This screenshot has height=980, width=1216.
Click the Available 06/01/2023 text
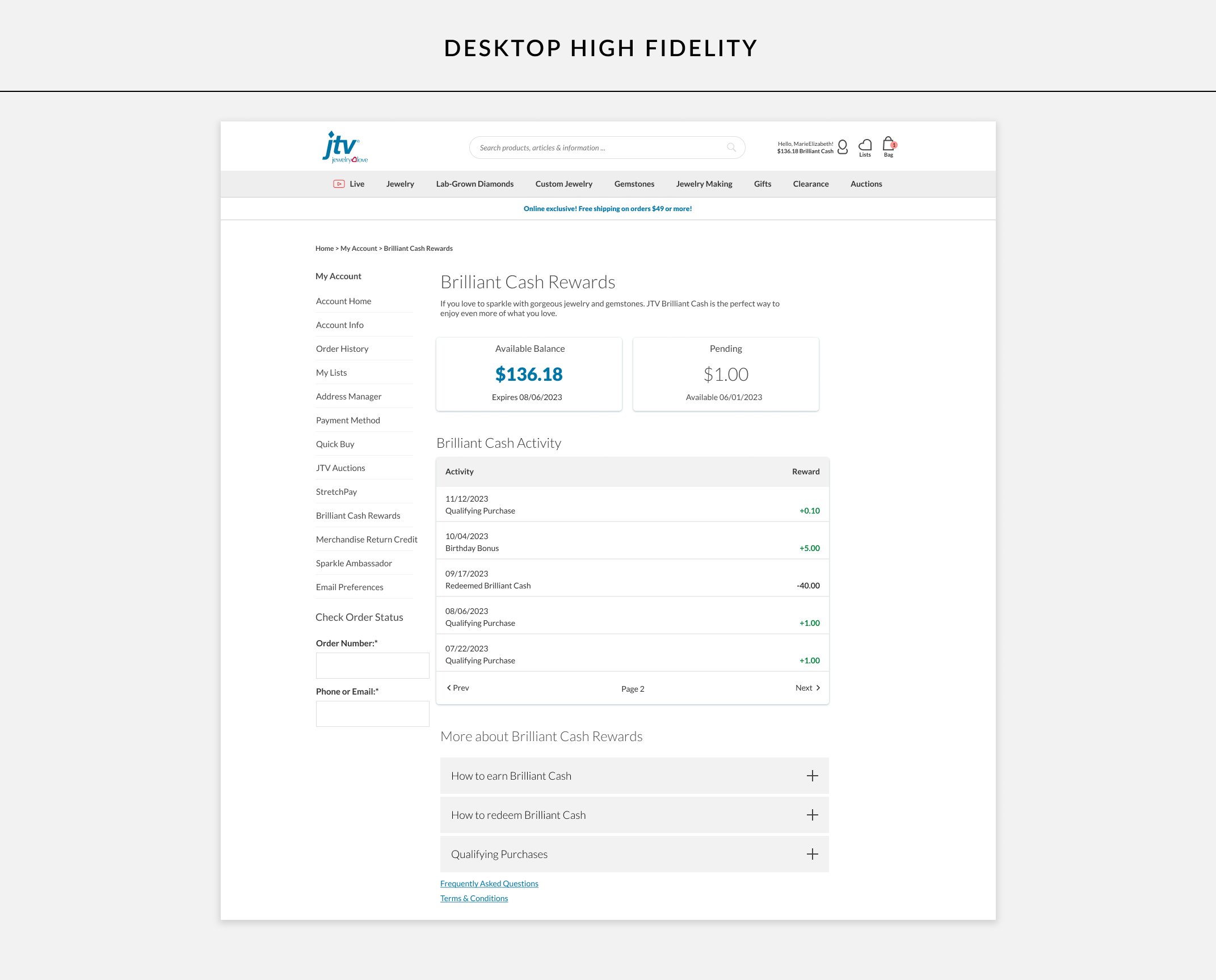point(723,397)
